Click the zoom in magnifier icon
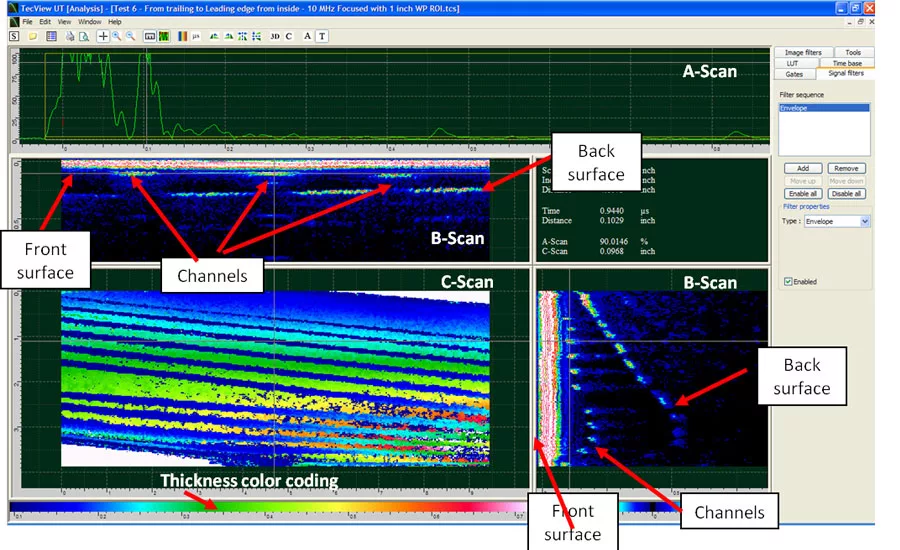900x550 pixels. [x=117, y=36]
